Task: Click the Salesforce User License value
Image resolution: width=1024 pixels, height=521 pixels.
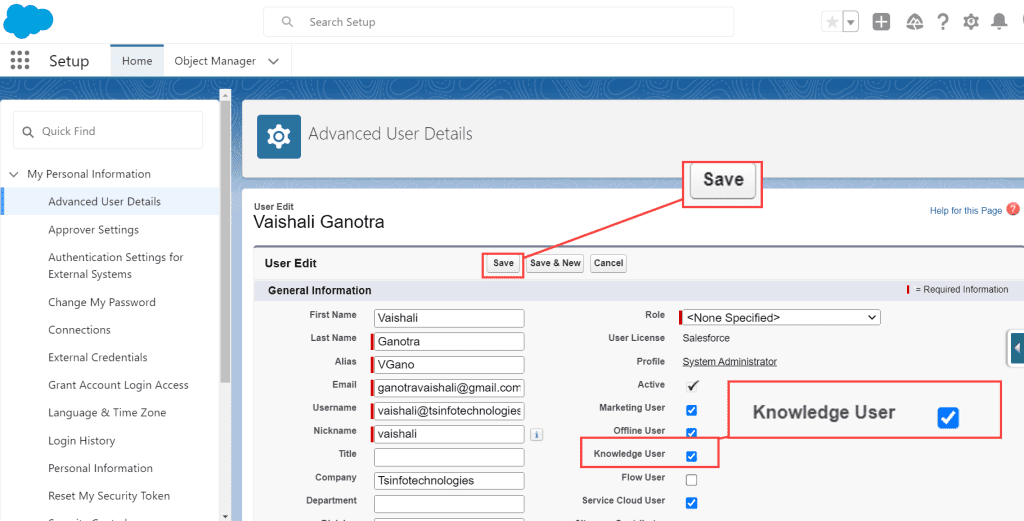Action: pos(706,338)
